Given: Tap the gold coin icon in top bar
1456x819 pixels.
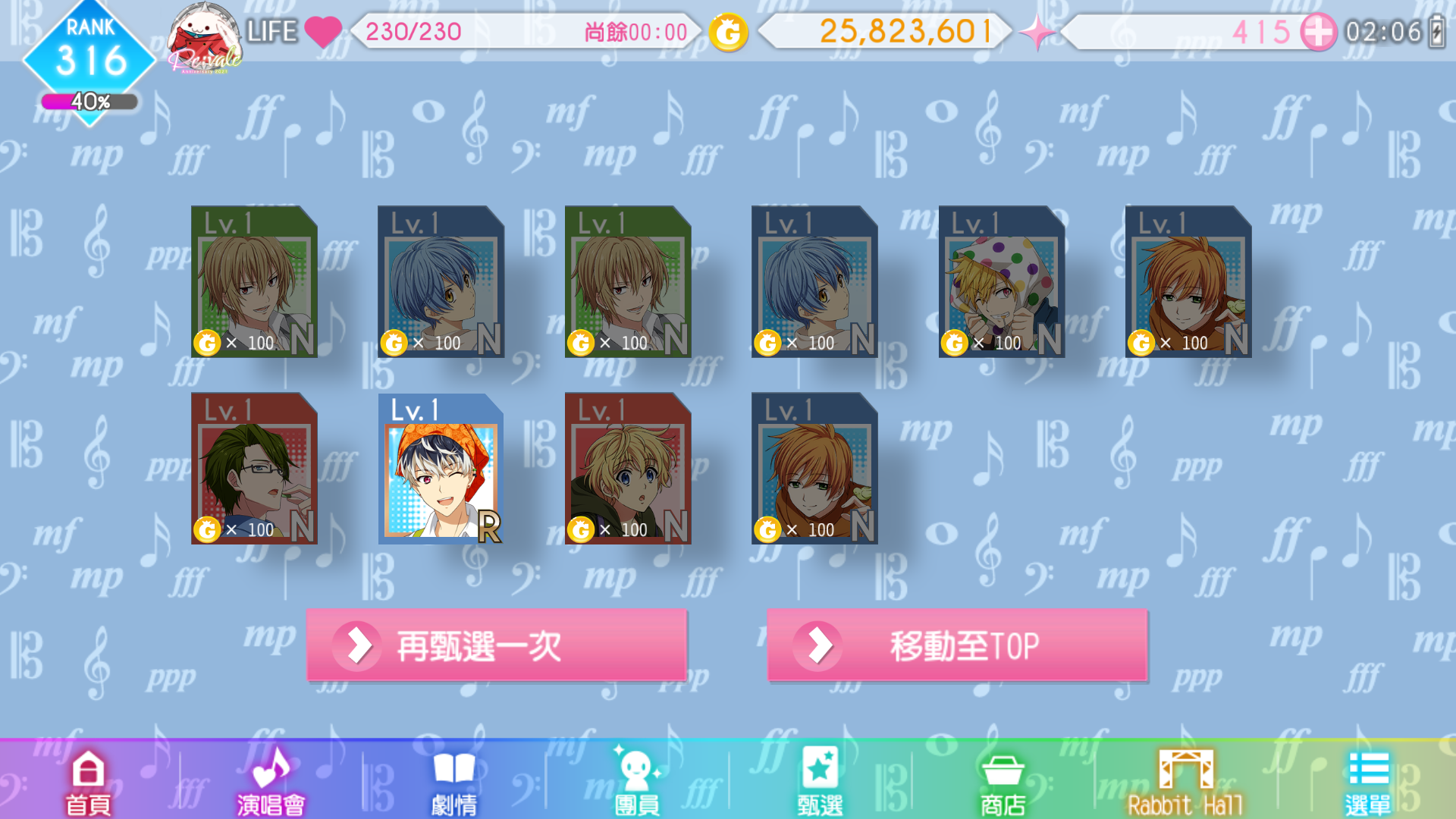Looking at the screenshot, I should (x=728, y=33).
